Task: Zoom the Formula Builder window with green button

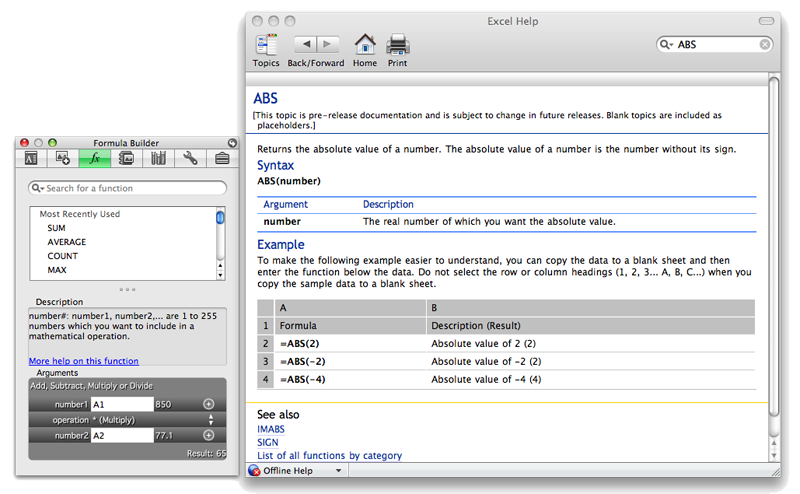Action: (x=52, y=143)
